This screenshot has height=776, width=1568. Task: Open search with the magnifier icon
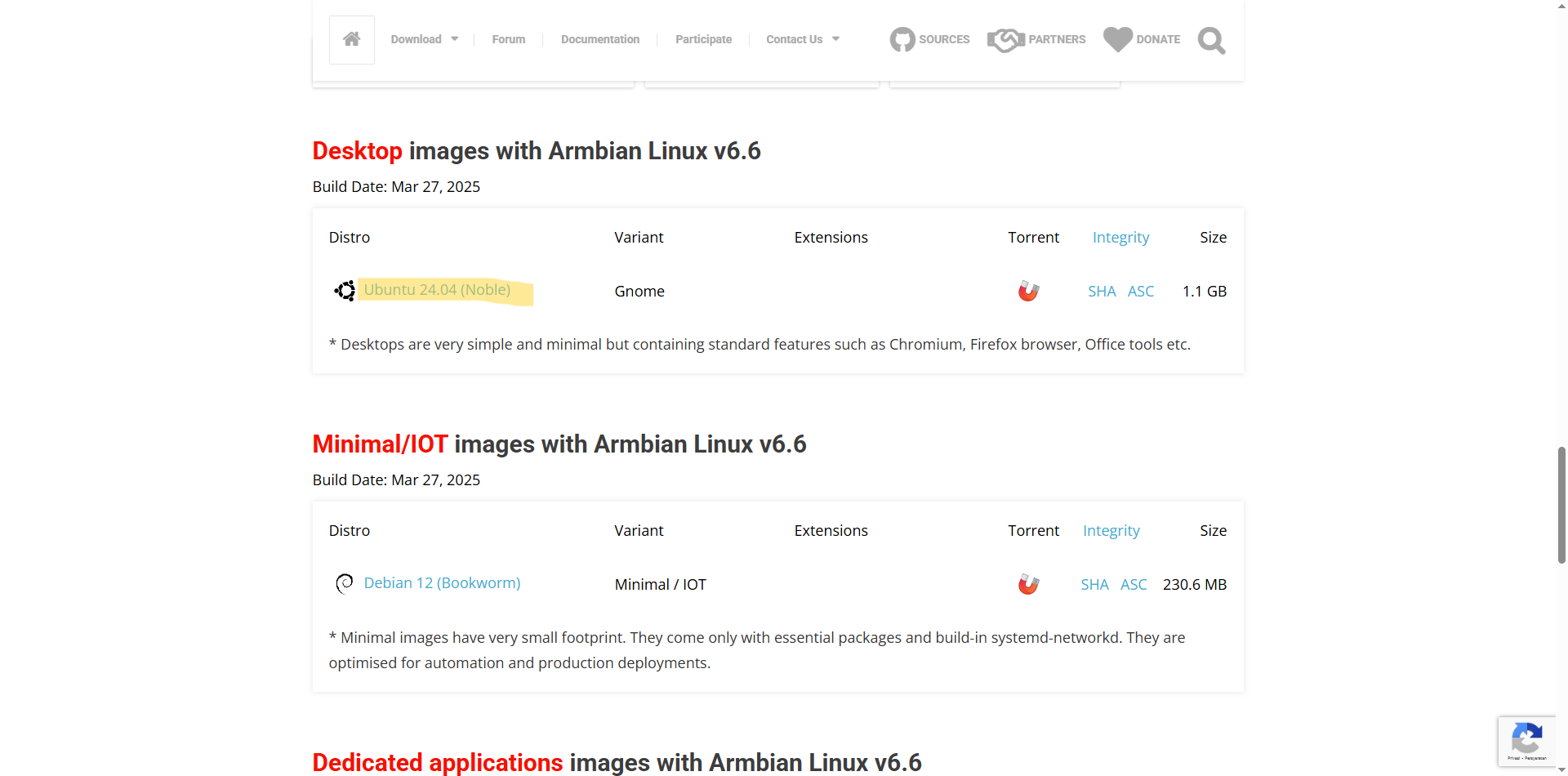tap(1211, 40)
